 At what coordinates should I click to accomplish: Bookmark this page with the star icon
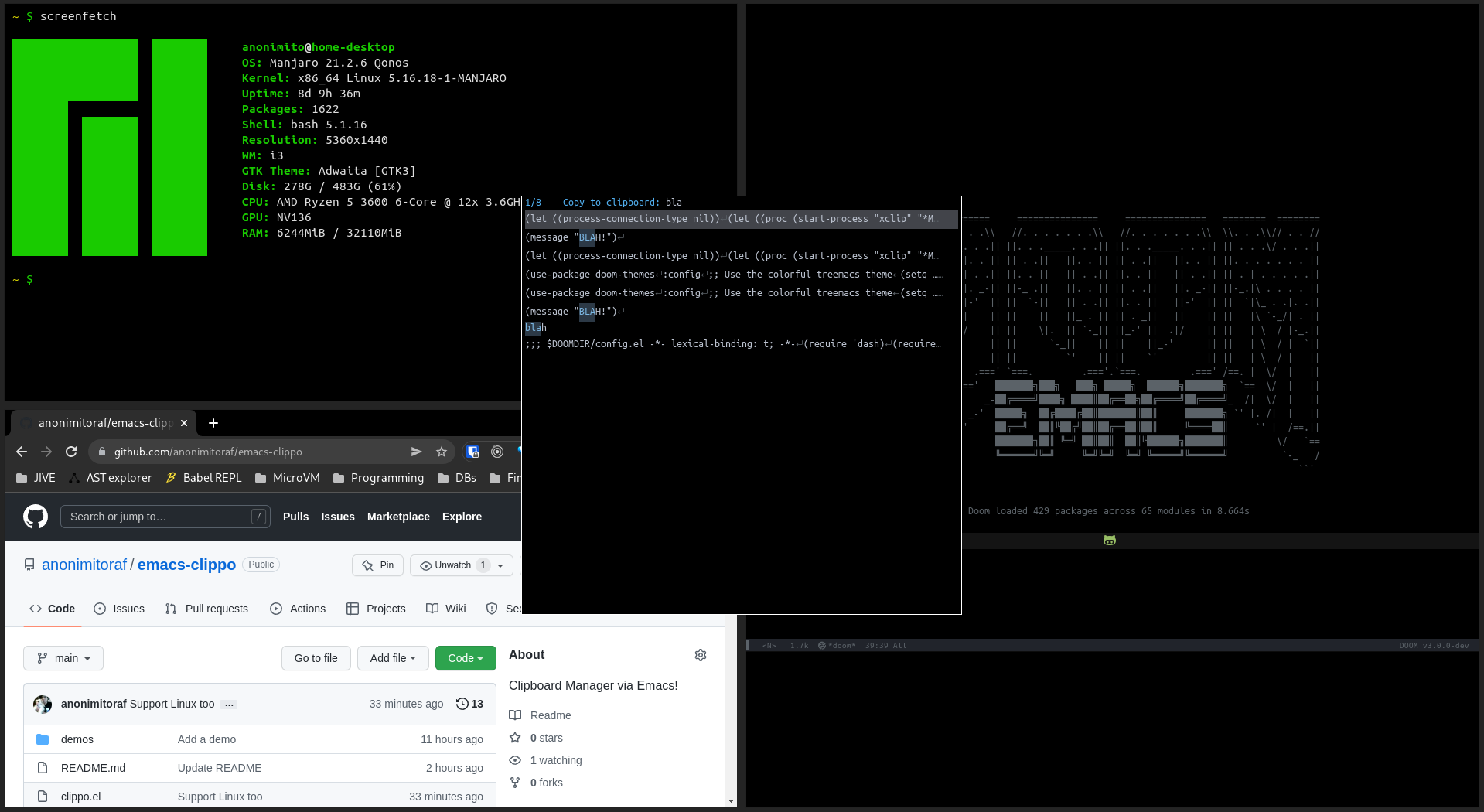(442, 452)
